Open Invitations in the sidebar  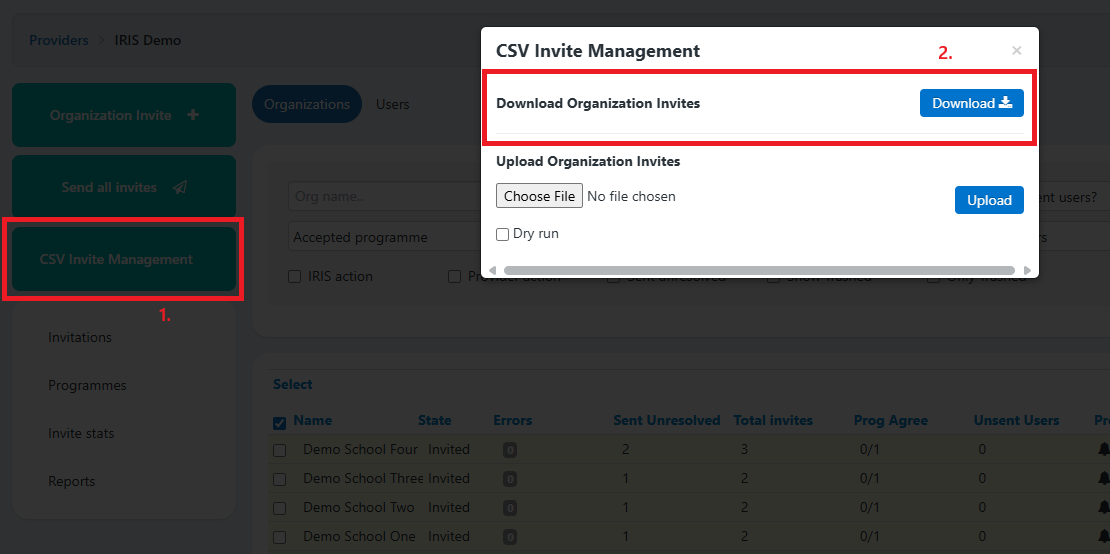(x=80, y=337)
